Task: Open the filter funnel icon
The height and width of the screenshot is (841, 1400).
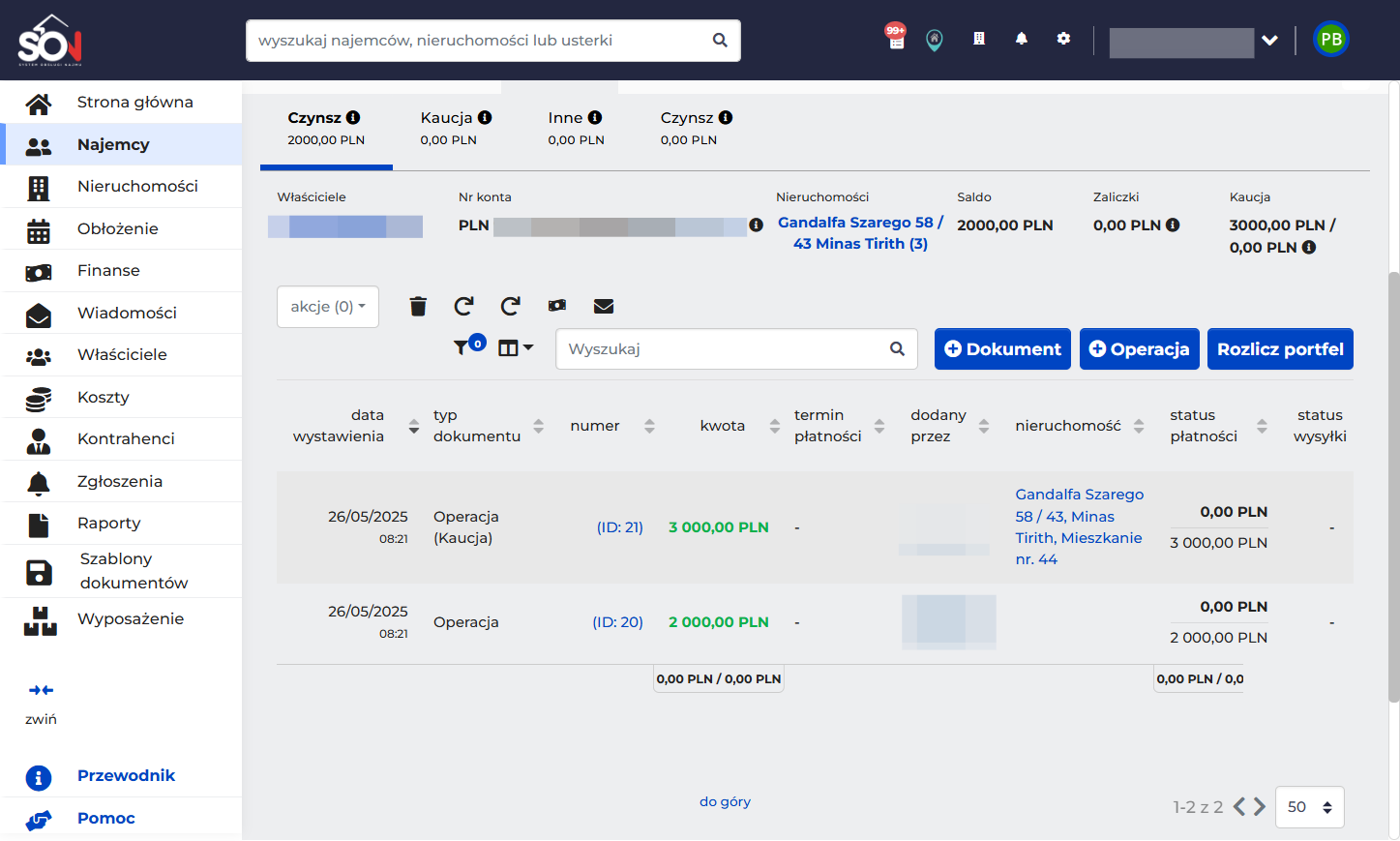Action: [x=462, y=347]
